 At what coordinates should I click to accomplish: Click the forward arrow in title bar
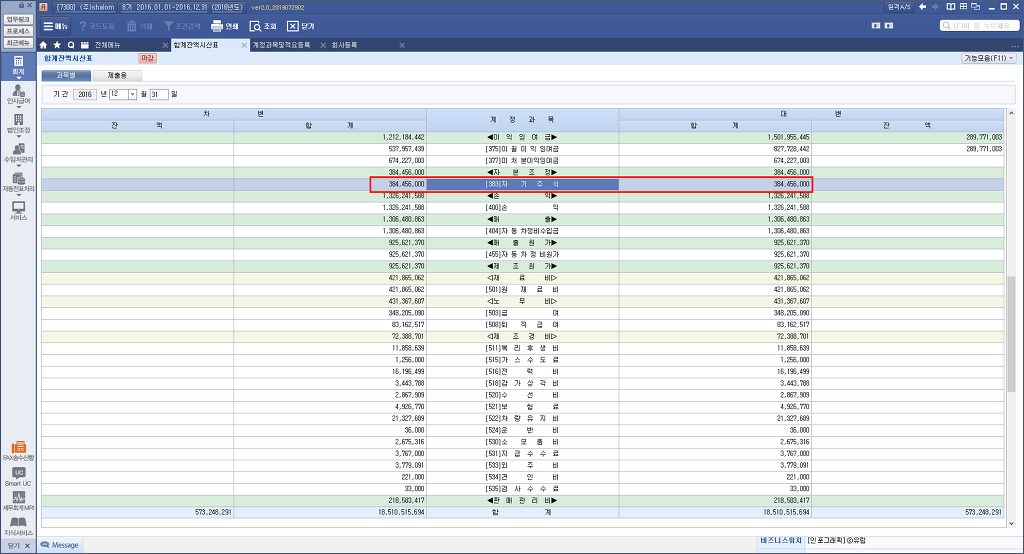click(x=935, y=7)
